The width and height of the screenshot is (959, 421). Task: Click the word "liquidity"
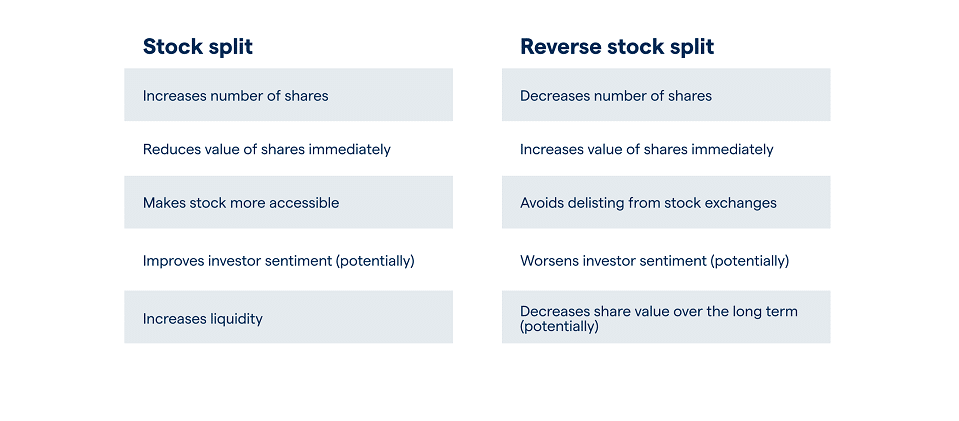235,319
